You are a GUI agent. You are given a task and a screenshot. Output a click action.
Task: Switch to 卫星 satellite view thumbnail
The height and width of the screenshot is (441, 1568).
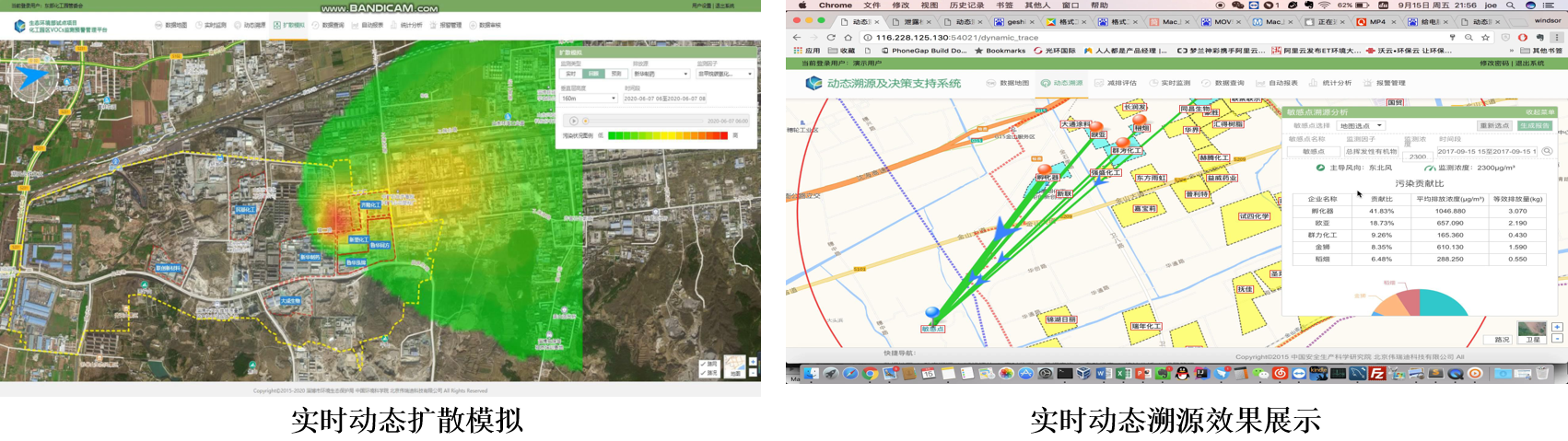point(1533,331)
